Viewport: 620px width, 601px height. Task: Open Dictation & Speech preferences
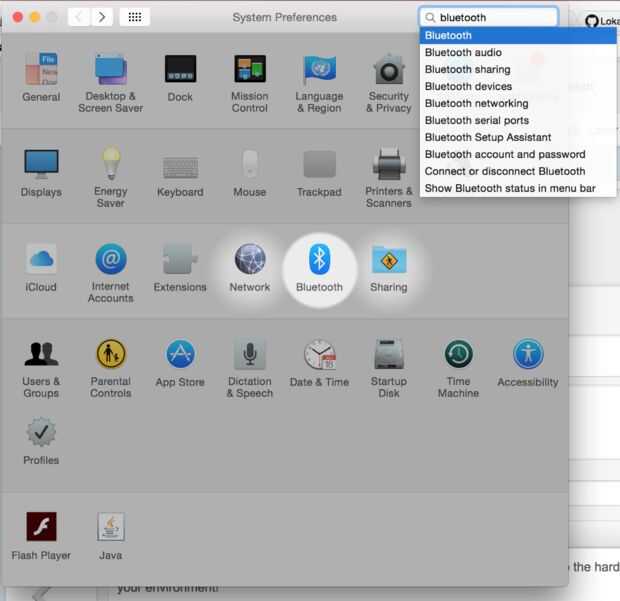250,368
